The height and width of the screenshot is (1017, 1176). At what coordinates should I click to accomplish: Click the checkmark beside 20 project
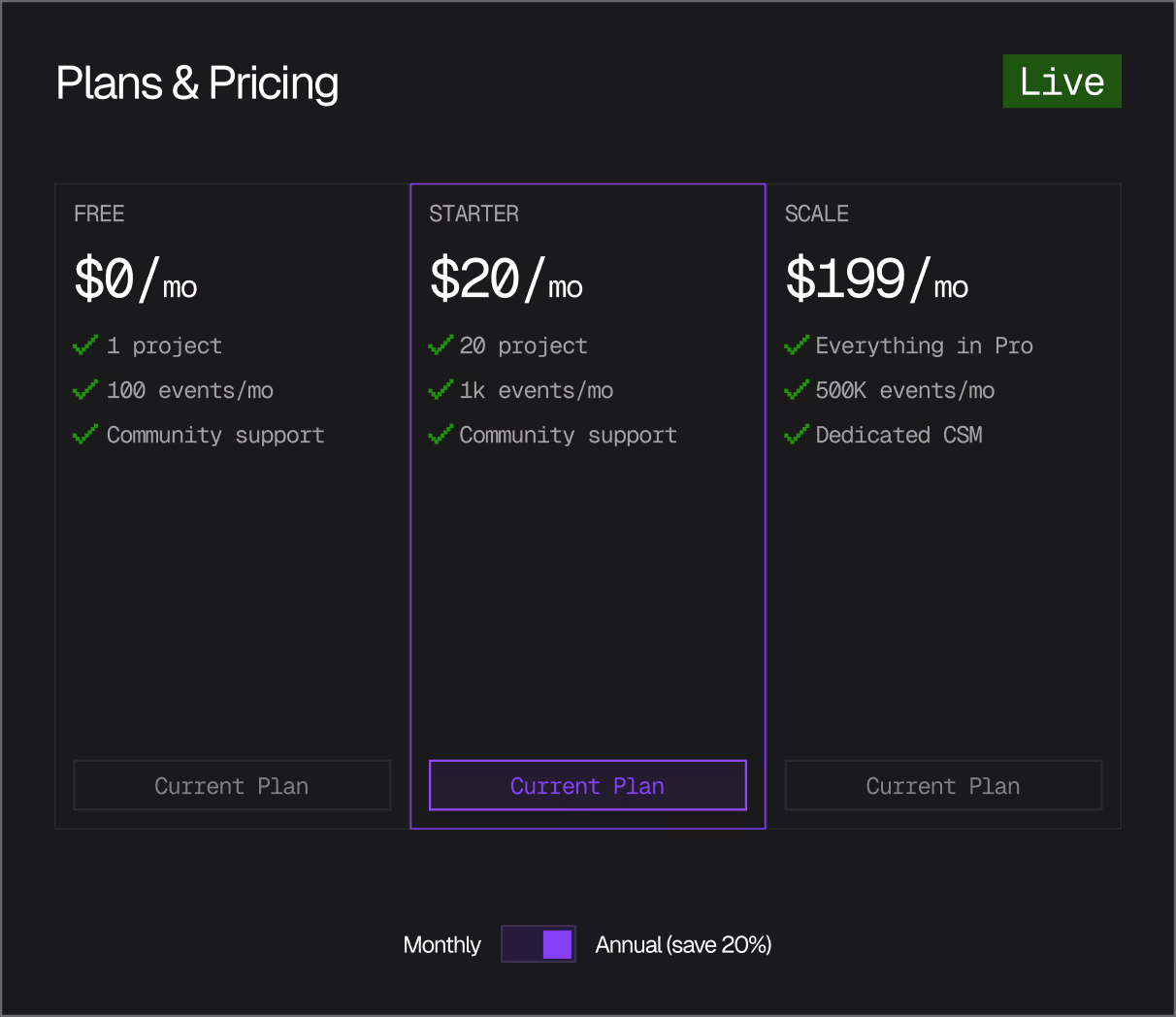(441, 345)
